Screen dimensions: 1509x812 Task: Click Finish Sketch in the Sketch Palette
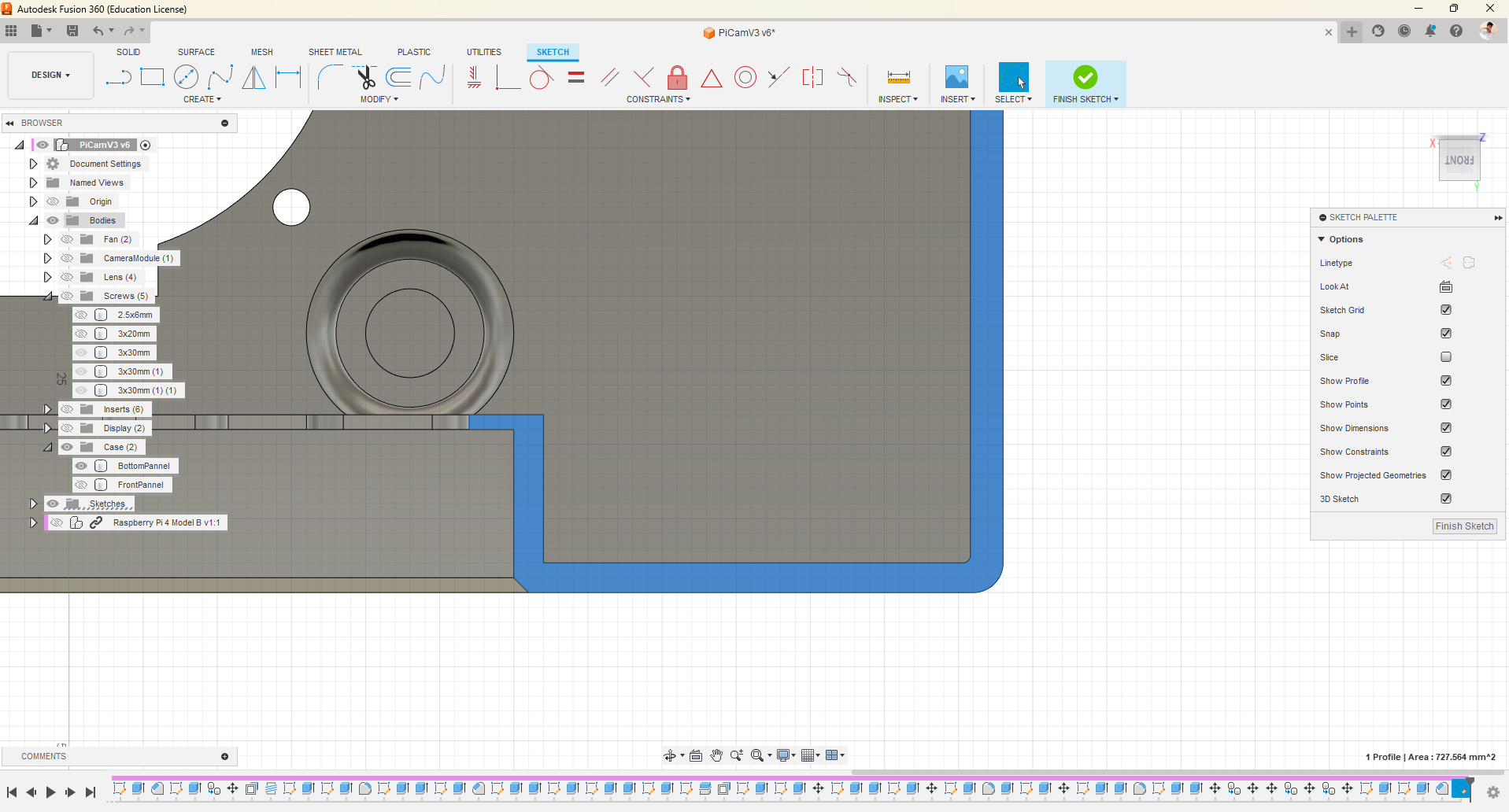point(1464,526)
